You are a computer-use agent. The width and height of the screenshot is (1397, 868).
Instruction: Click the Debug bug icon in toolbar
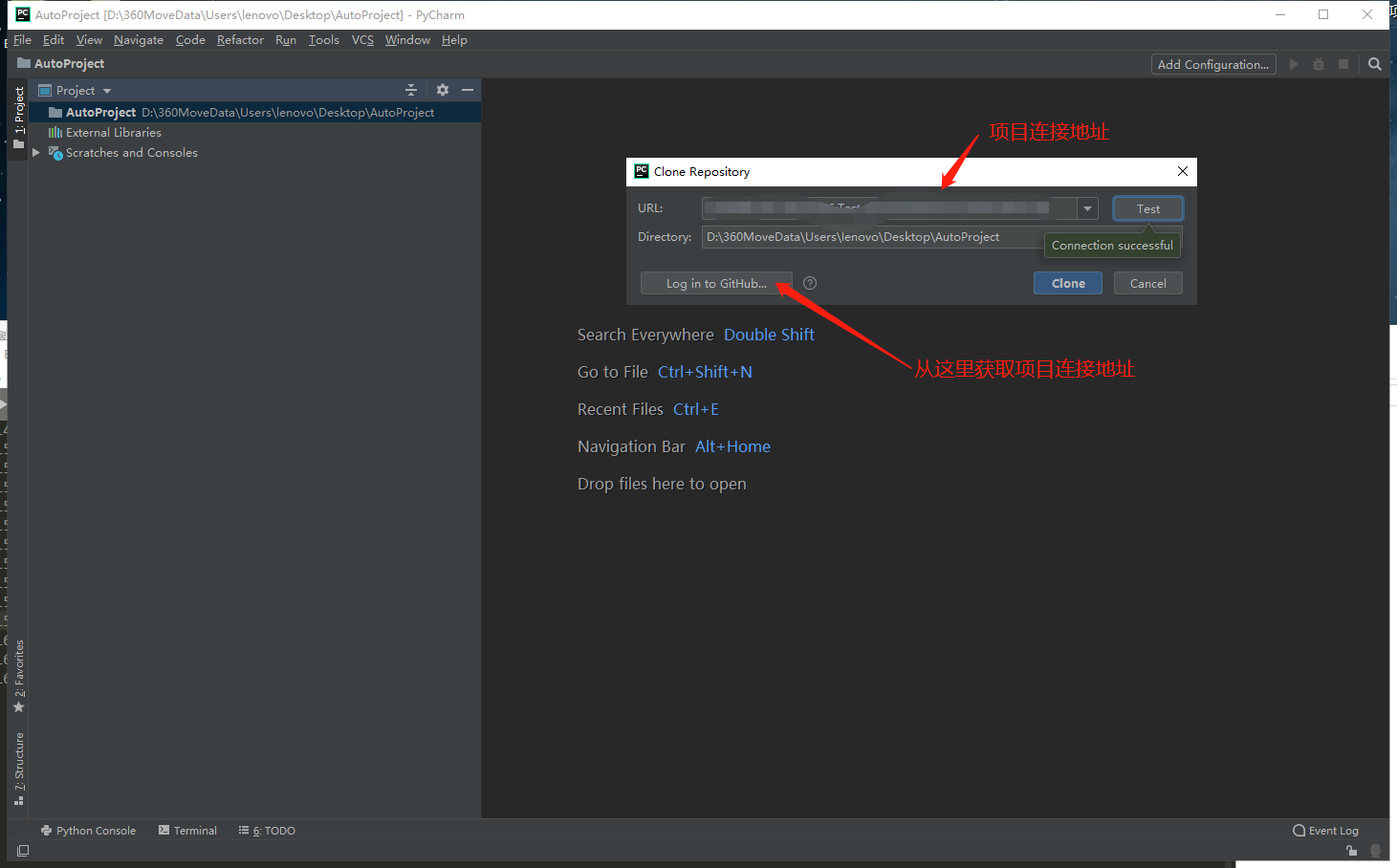pos(1319,64)
